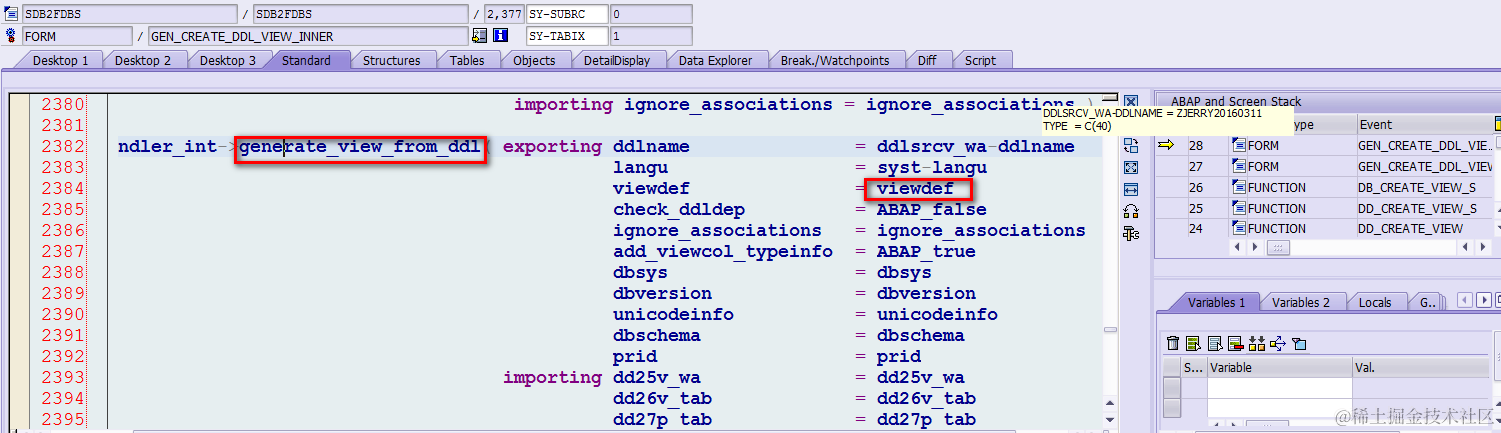The width and height of the screenshot is (1501, 433).
Task: Switch to the Diff tab
Action: click(x=927, y=60)
